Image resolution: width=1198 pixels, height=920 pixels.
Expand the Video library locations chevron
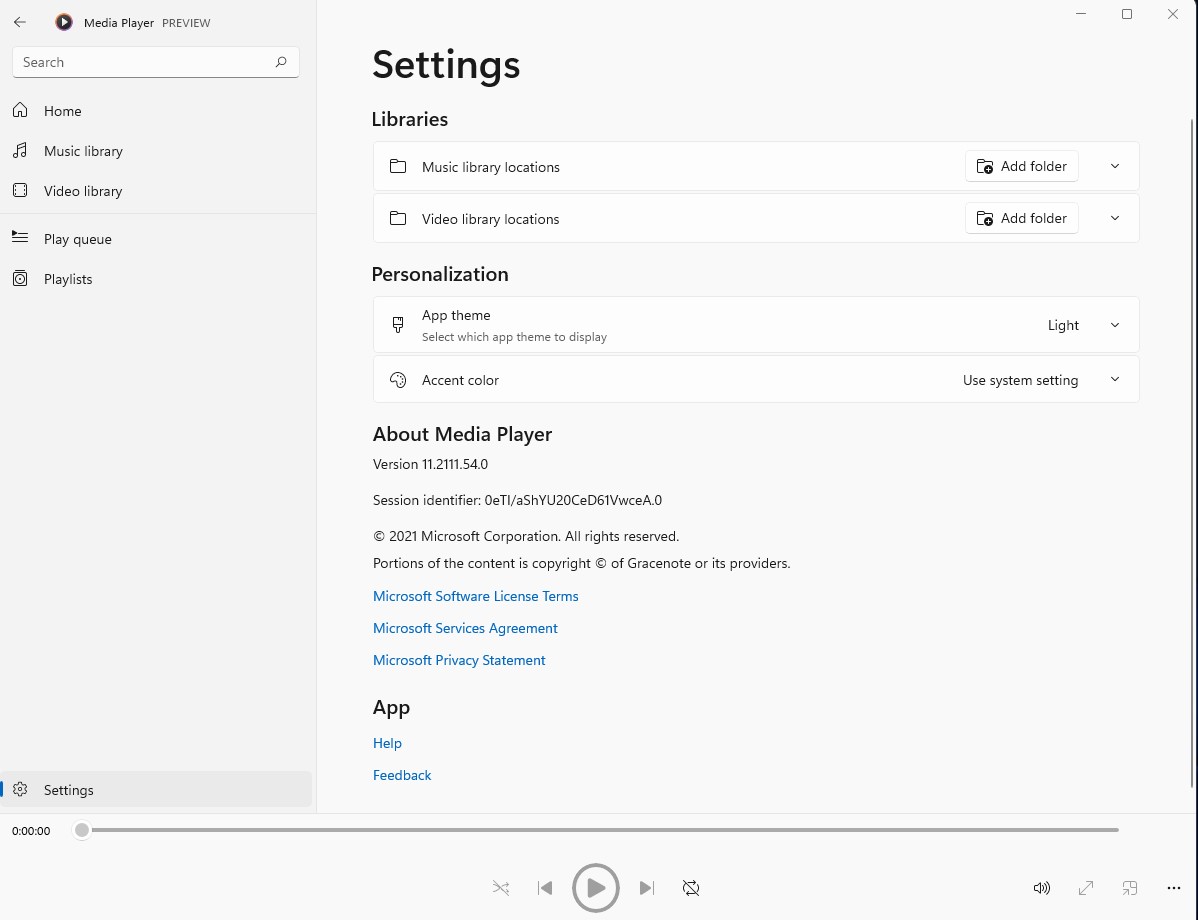tap(1115, 218)
